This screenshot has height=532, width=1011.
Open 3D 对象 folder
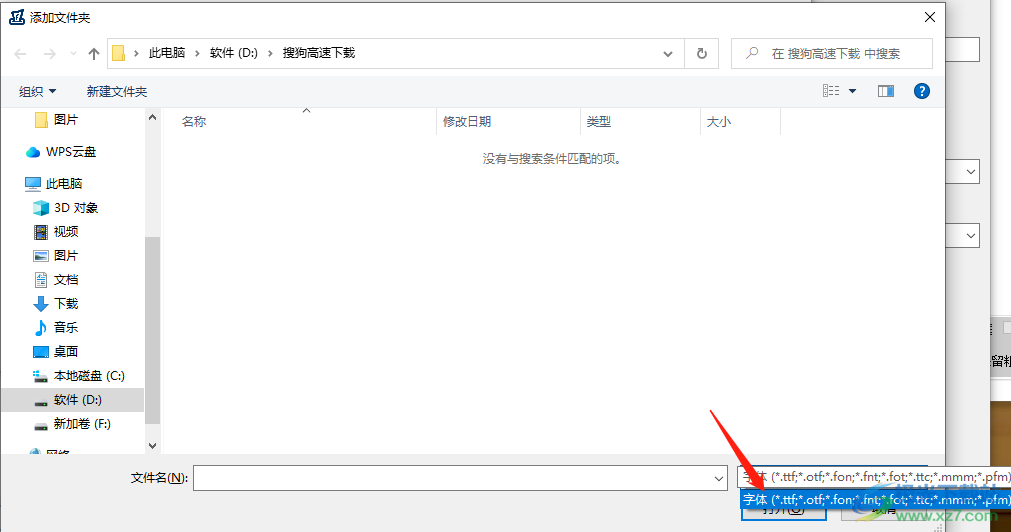click(x=75, y=208)
